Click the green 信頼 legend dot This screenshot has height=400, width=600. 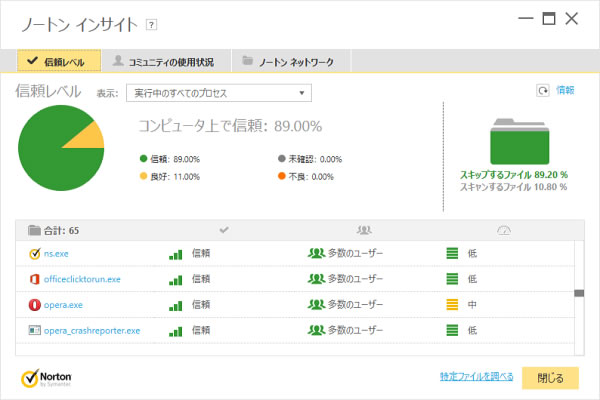pos(143,158)
